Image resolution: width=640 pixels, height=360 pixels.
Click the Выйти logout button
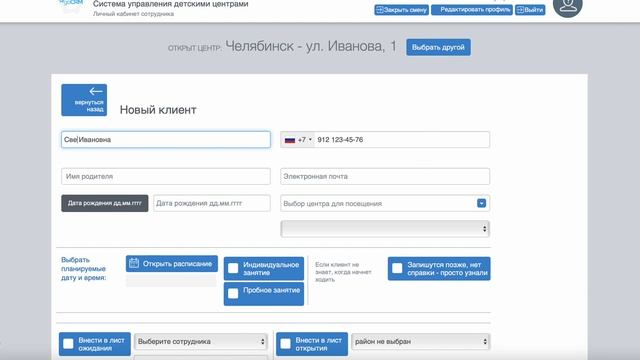530,10
